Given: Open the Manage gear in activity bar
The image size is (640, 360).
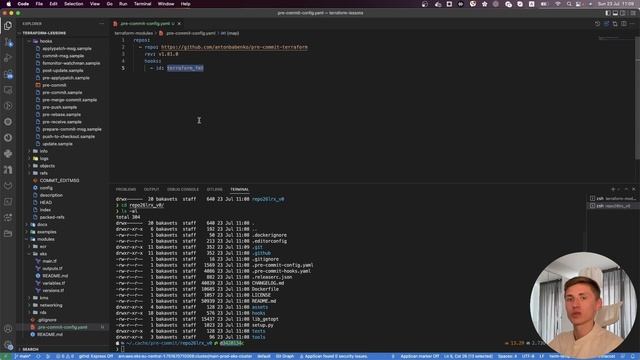Looking at the screenshot, I should pyautogui.click(x=8, y=345).
